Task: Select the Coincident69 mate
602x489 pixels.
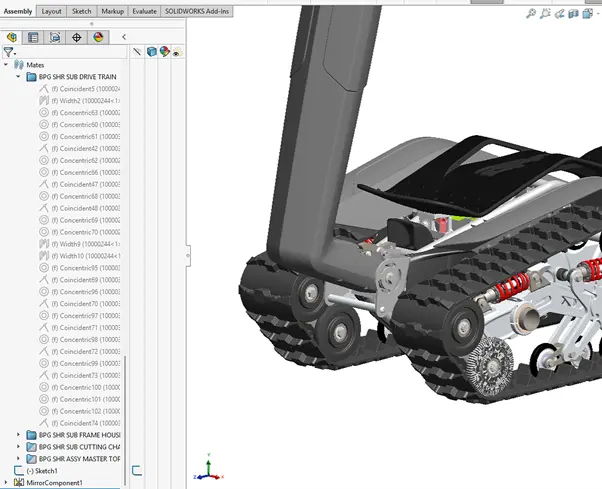Action: tap(86, 280)
